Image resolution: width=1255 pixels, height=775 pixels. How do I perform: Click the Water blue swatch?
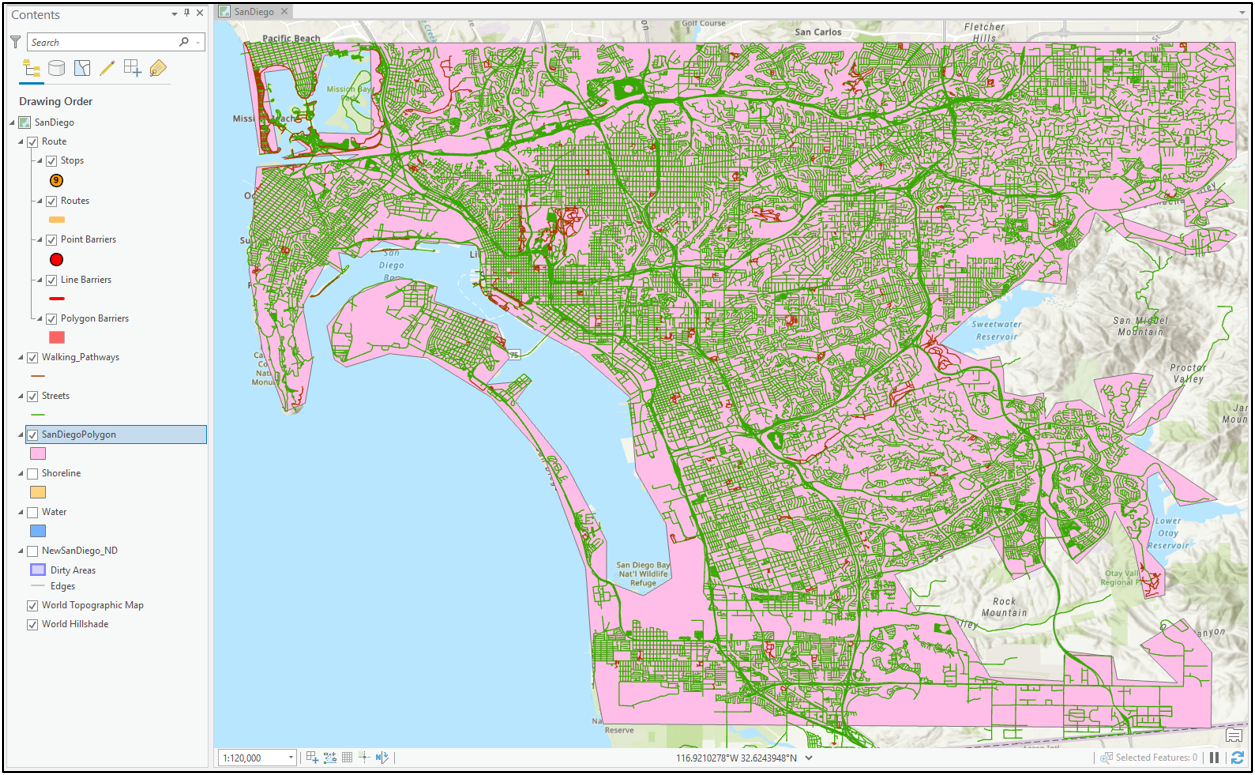(x=38, y=531)
